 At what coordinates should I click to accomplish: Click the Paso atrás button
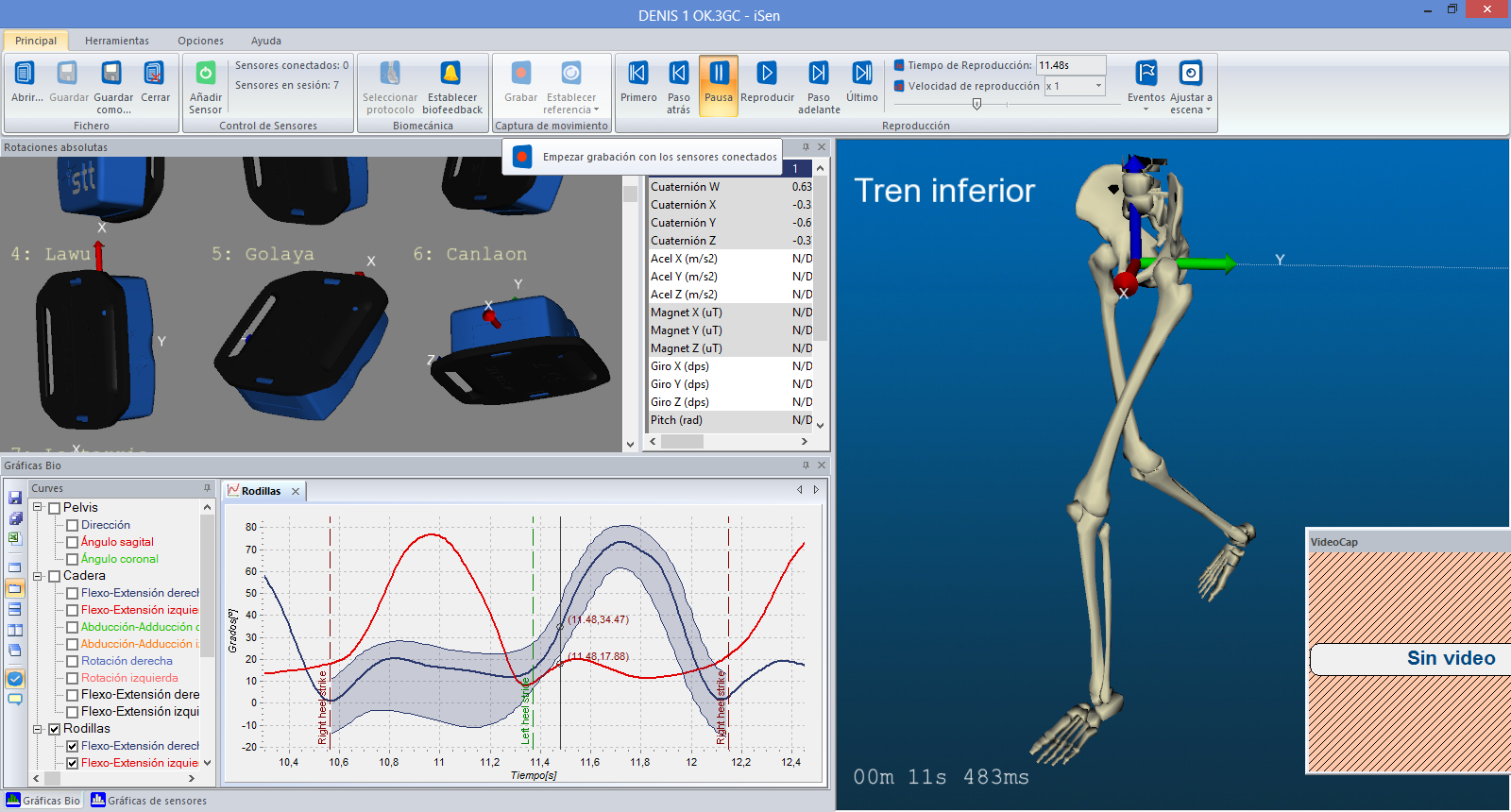tap(678, 74)
